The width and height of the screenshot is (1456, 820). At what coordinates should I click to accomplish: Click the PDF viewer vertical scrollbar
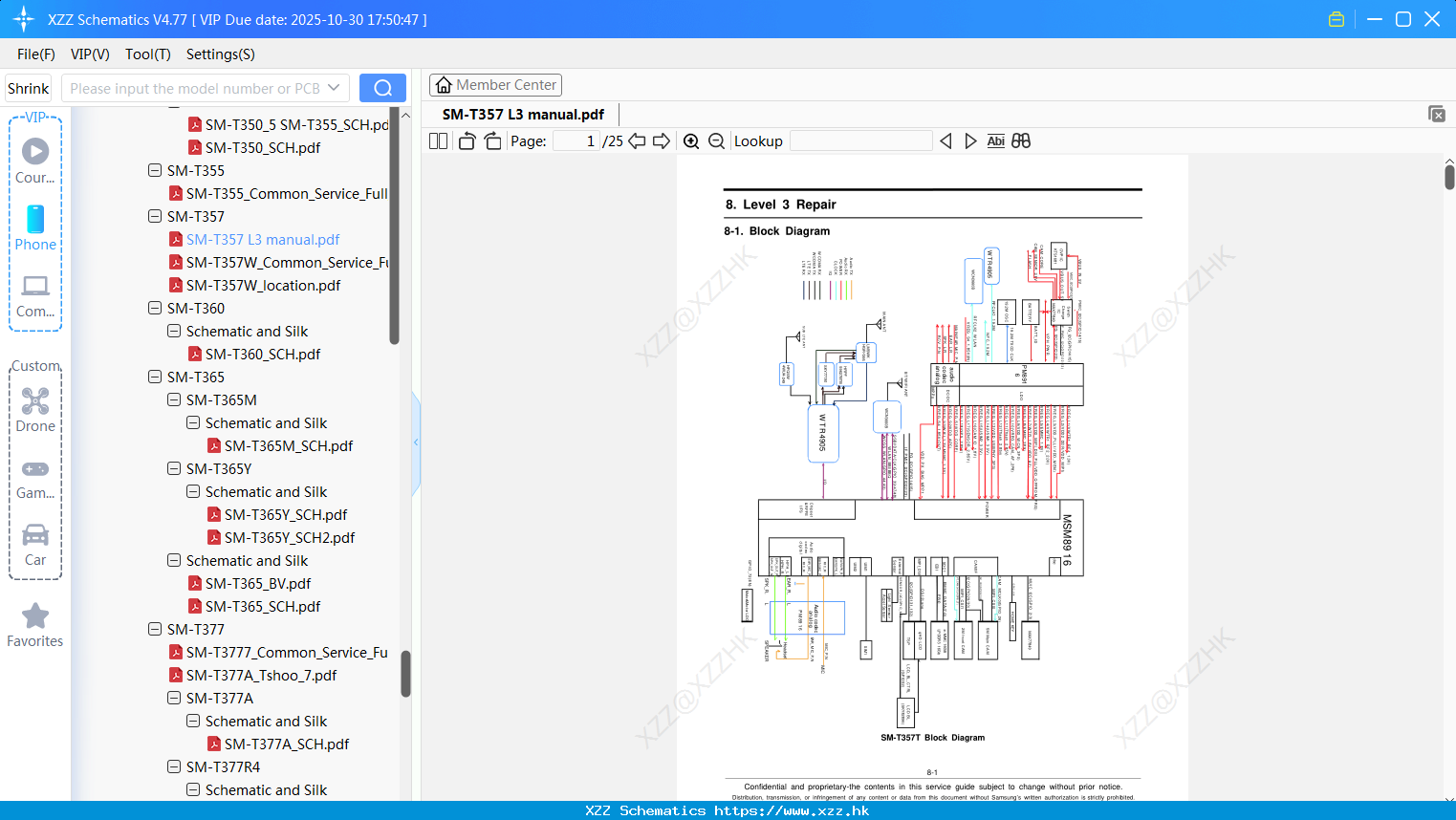coord(1449,177)
